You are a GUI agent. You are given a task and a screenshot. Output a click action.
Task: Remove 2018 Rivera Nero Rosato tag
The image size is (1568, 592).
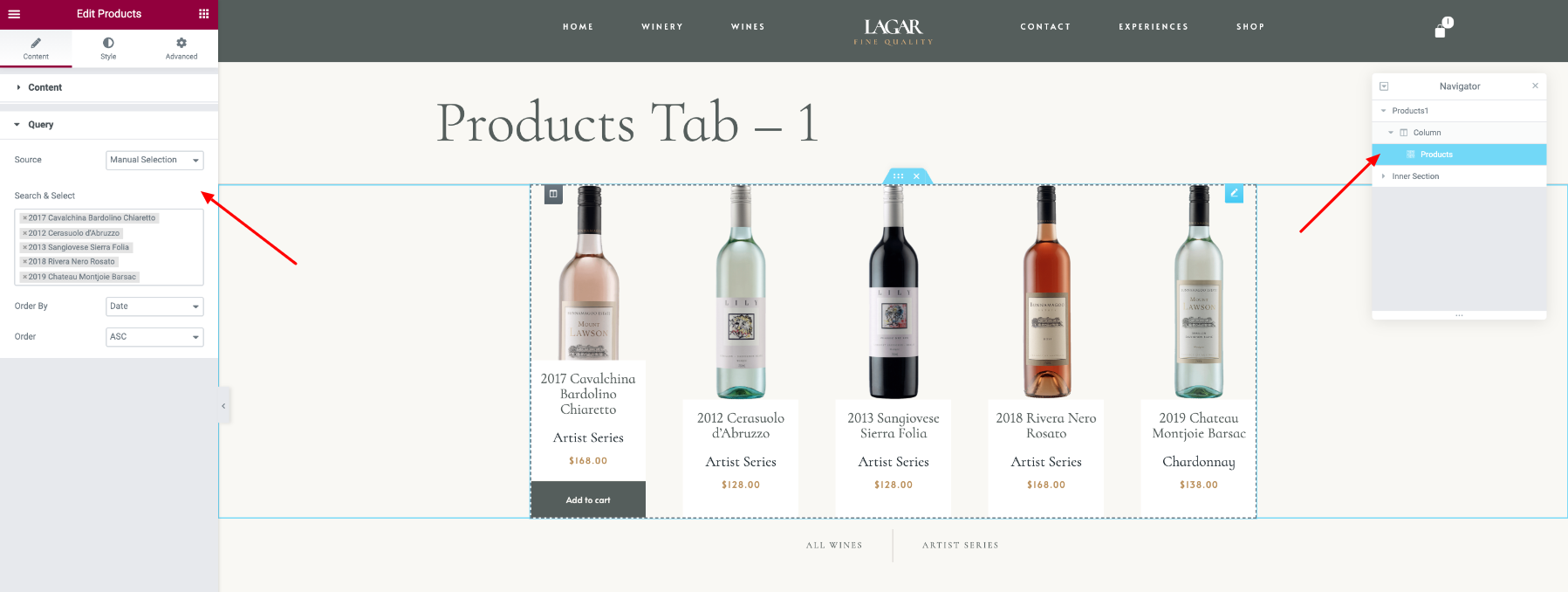point(24,262)
